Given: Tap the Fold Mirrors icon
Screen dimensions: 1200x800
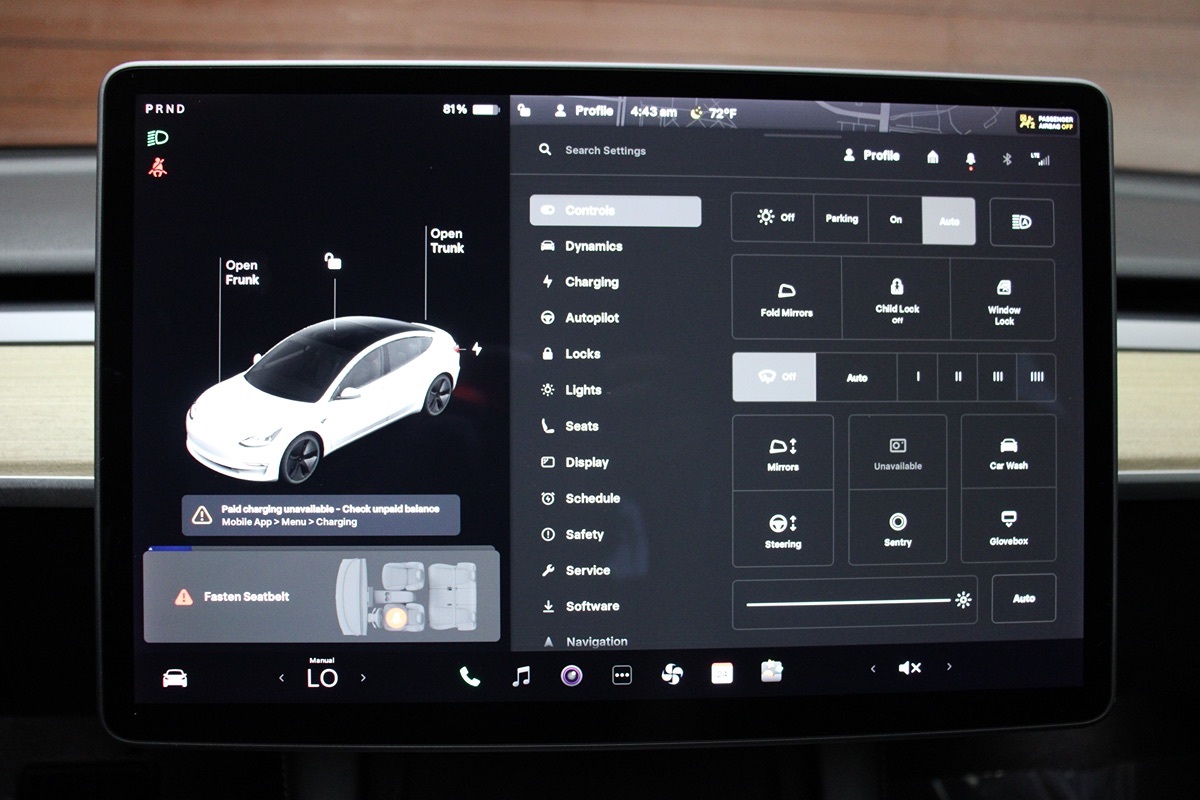Looking at the screenshot, I should click(x=786, y=299).
